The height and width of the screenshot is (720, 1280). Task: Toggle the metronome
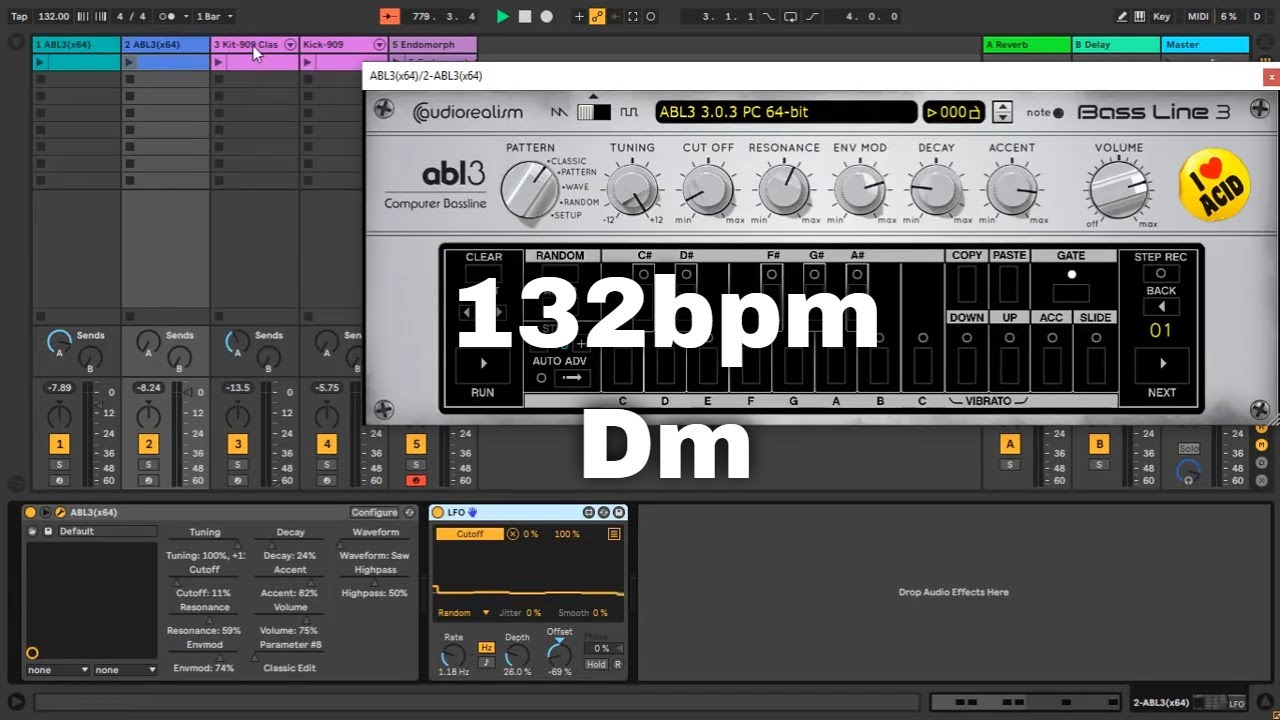point(167,16)
